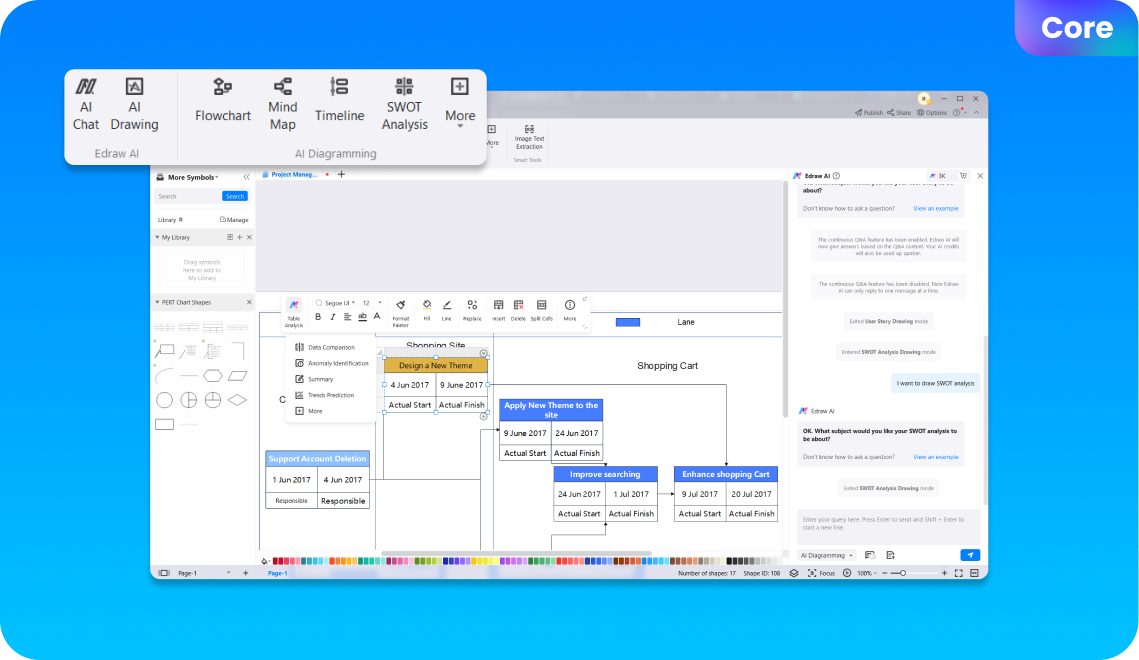Click the Publish button
The height and width of the screenshot is (660, 1139).
[x=869, y=113]
